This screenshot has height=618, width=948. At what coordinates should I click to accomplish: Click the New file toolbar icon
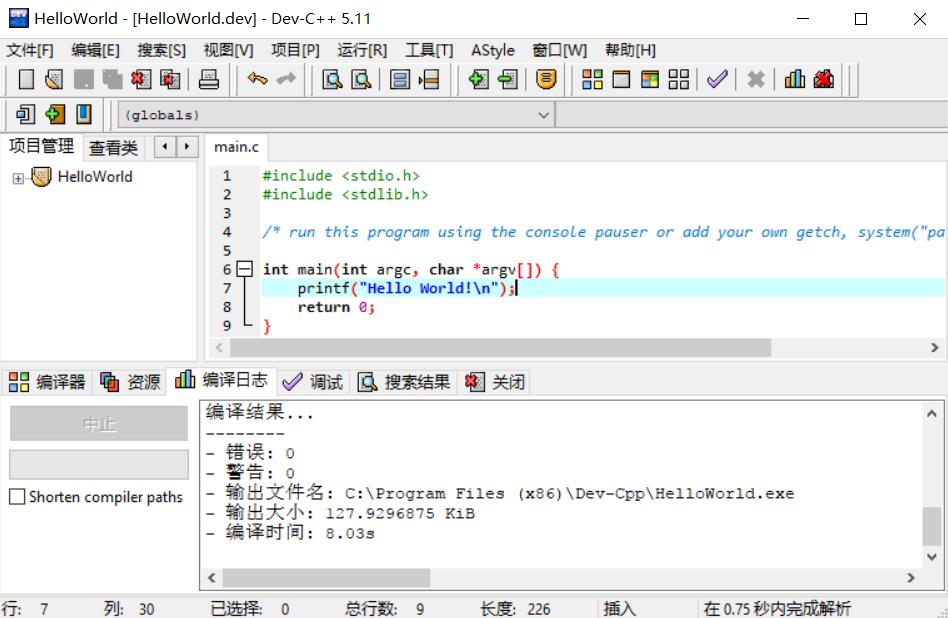tap(26, 79)
